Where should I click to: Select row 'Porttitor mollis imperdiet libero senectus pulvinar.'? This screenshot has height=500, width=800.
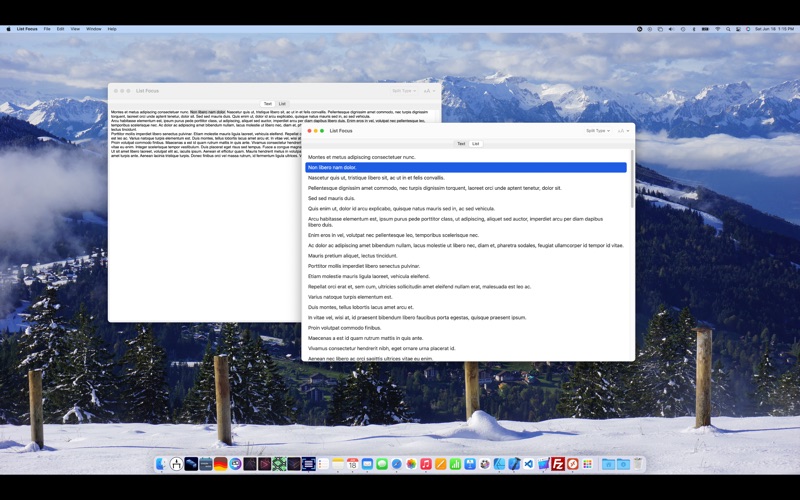coord(466,266)
